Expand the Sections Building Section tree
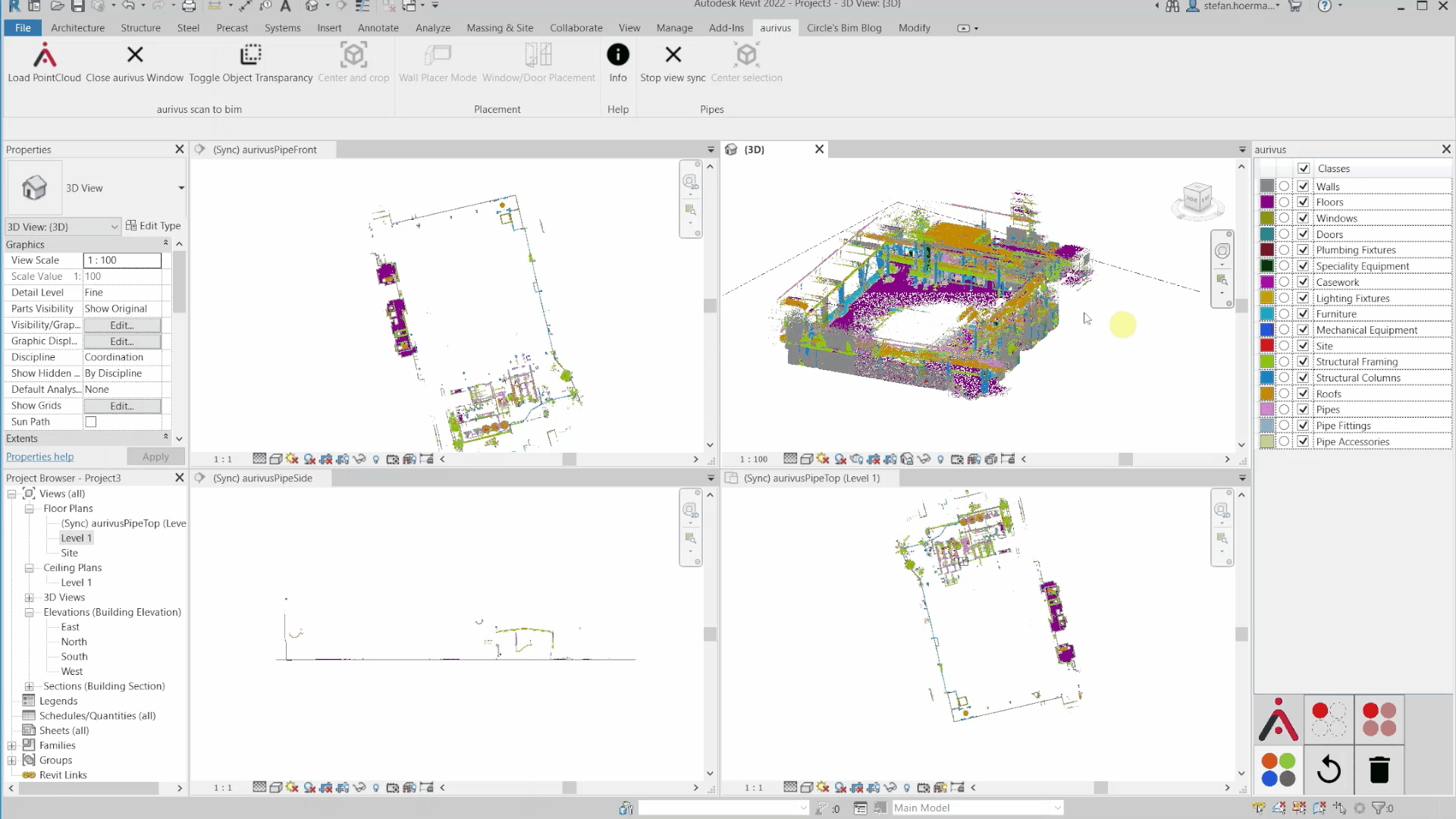Image resolution: width=1456 pixels, height=819 pixels. pyautogui.click(x=29, y=685)
